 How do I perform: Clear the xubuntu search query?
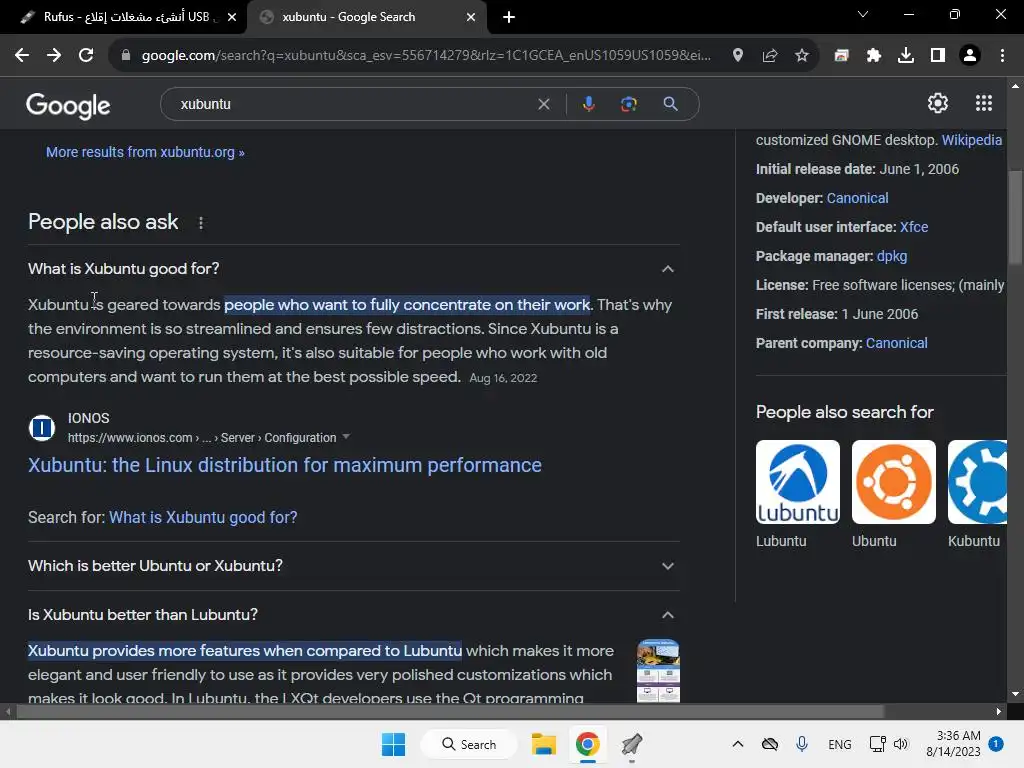543,104
